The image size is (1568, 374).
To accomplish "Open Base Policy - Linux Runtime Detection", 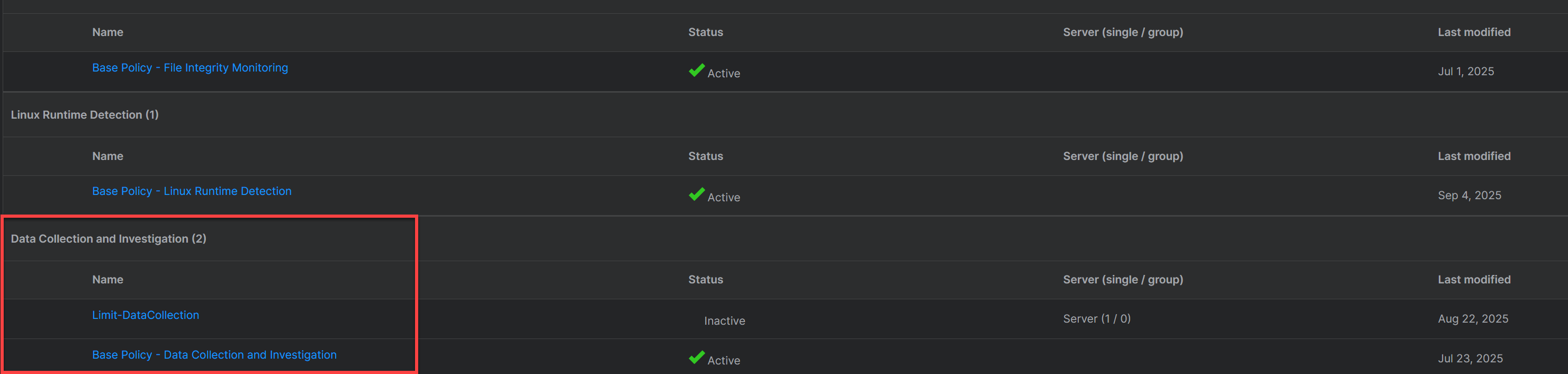I will [192, 191].
